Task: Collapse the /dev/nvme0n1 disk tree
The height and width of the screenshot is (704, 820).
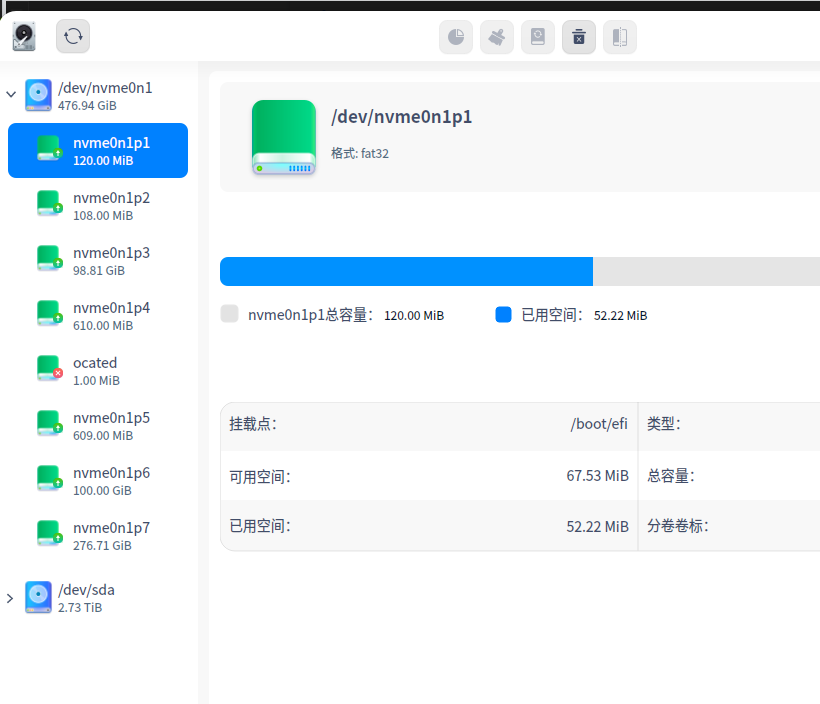Action: [x=10, y=95]
